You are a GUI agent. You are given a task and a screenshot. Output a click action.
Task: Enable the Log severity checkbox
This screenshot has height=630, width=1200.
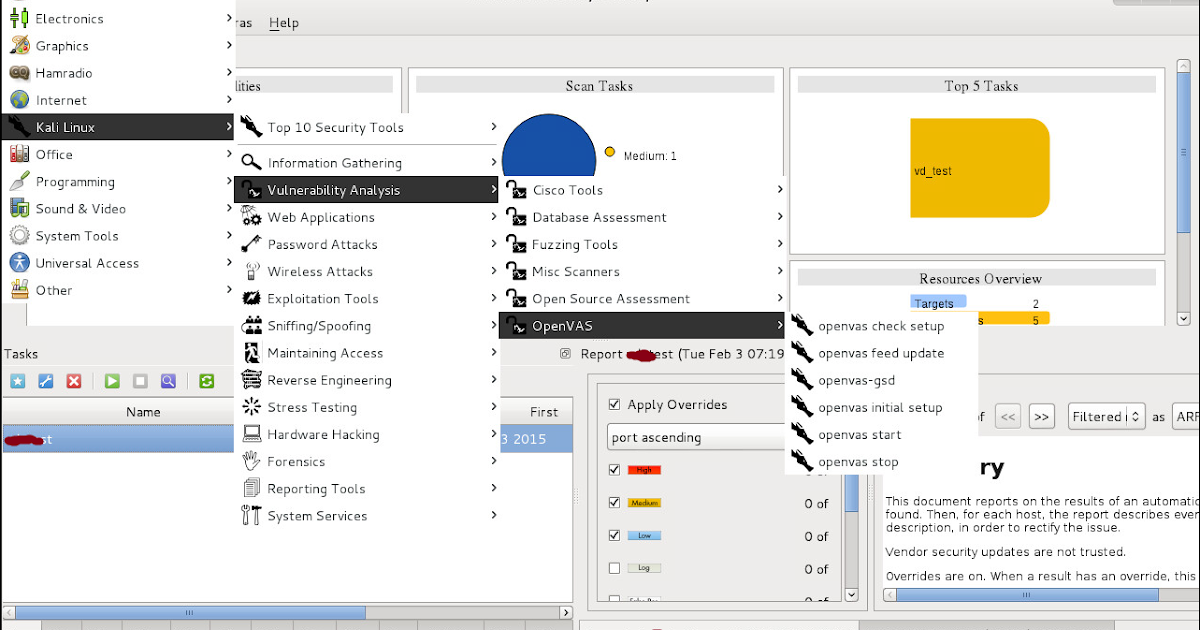pyautogui.click(x=614, y=568)
